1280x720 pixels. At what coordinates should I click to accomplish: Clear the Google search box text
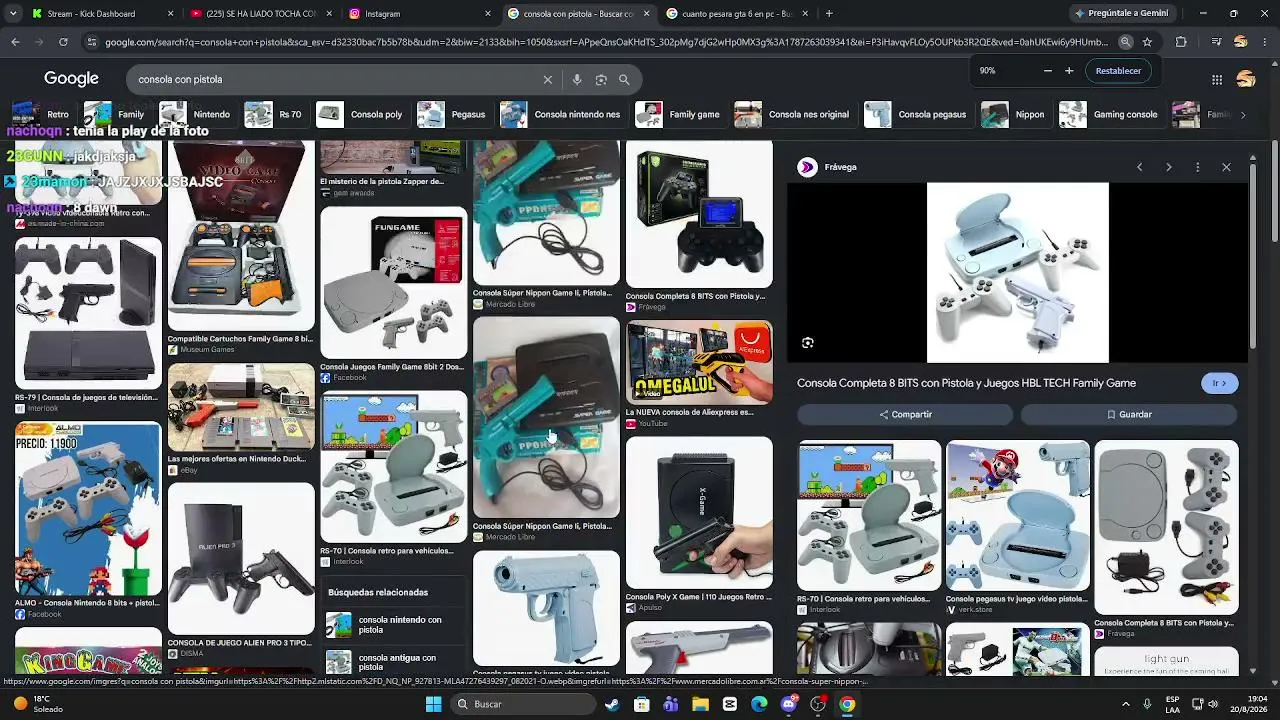click(x=548, y=80)
